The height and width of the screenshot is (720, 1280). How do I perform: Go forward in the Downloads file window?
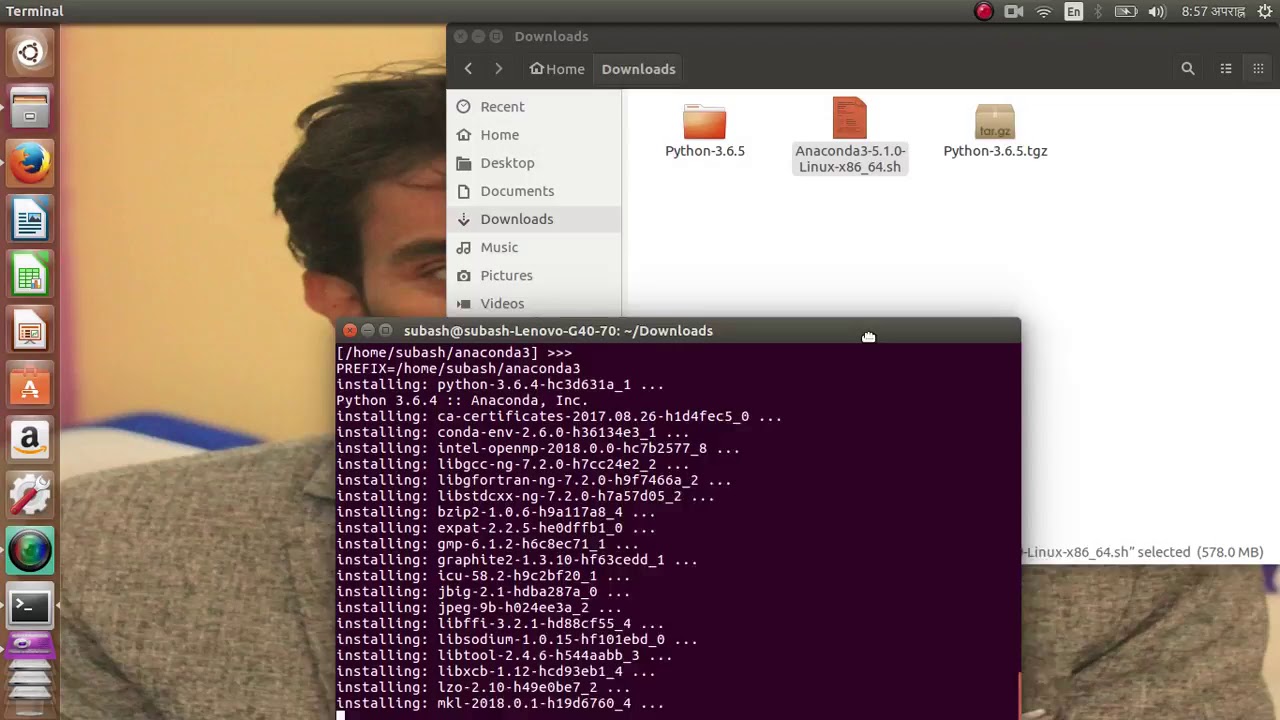pyautogui.click(x=498, y=69)
